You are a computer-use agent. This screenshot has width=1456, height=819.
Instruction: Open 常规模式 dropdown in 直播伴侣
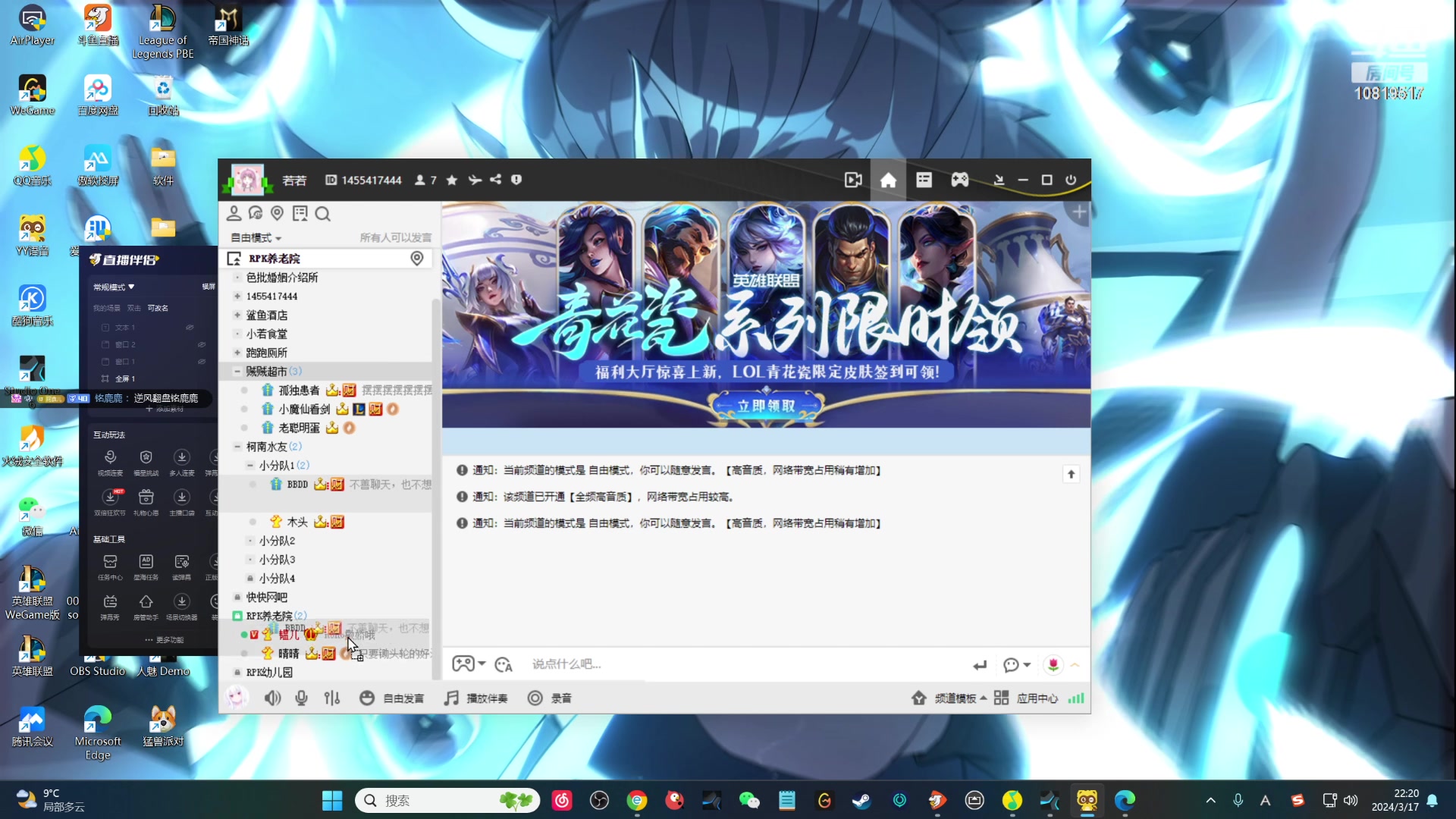click(114, 287)
